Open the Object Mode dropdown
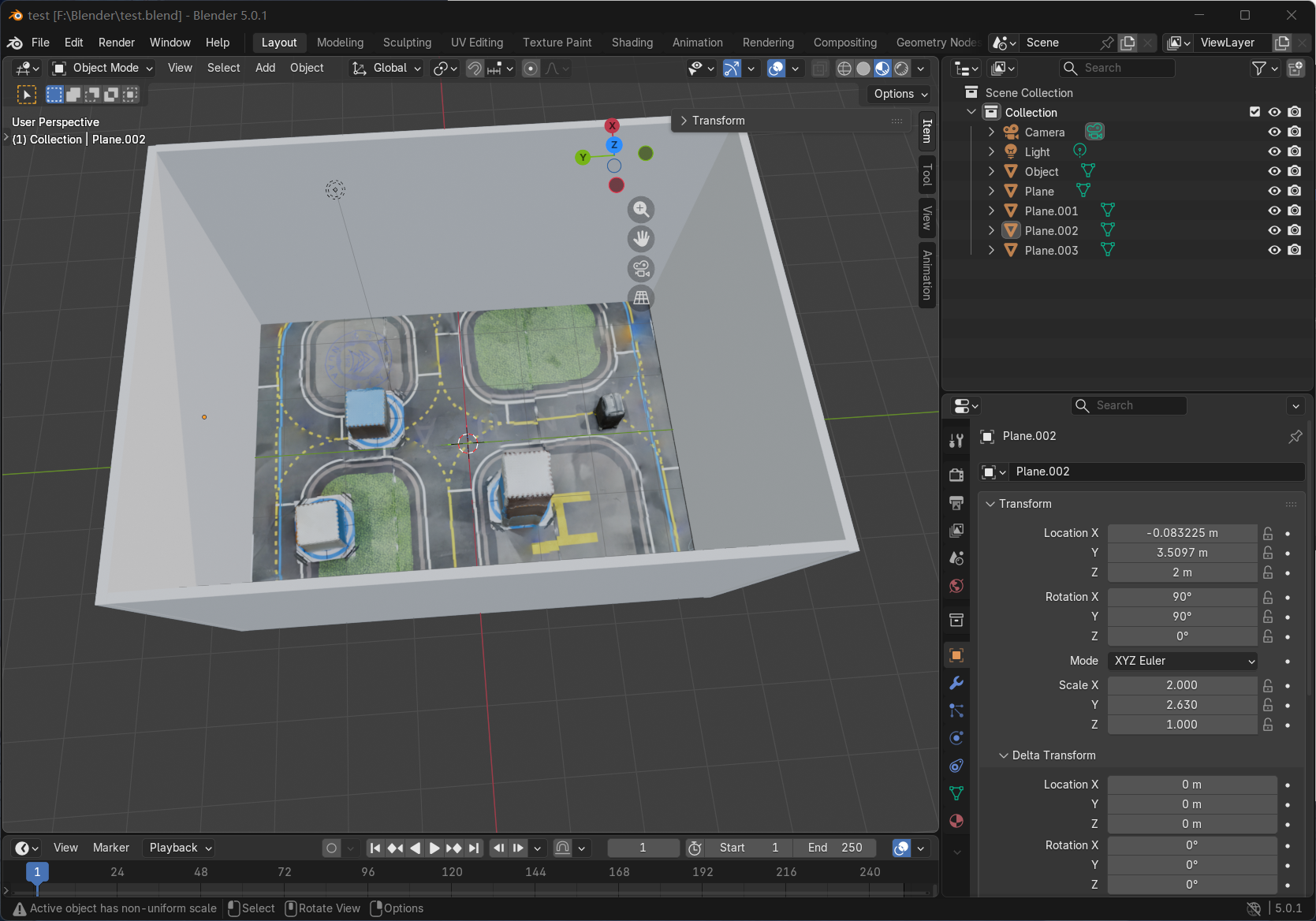Viewport: 1316px width, 921px height. click(103, 69)
